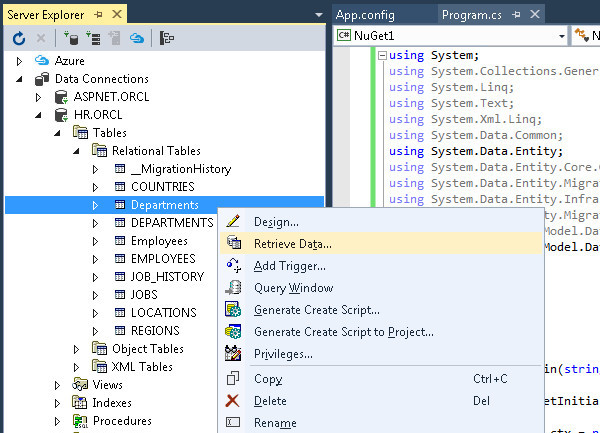Screen dimensions: 600x433
Task: Pin the Server Explorer panel with pushpin
Action: click(x=97, y=15)
